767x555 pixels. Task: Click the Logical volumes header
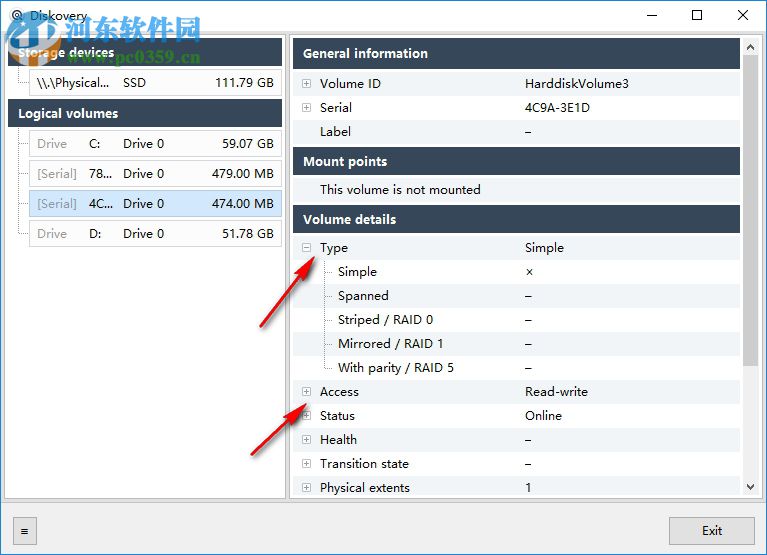click(145, 113)
